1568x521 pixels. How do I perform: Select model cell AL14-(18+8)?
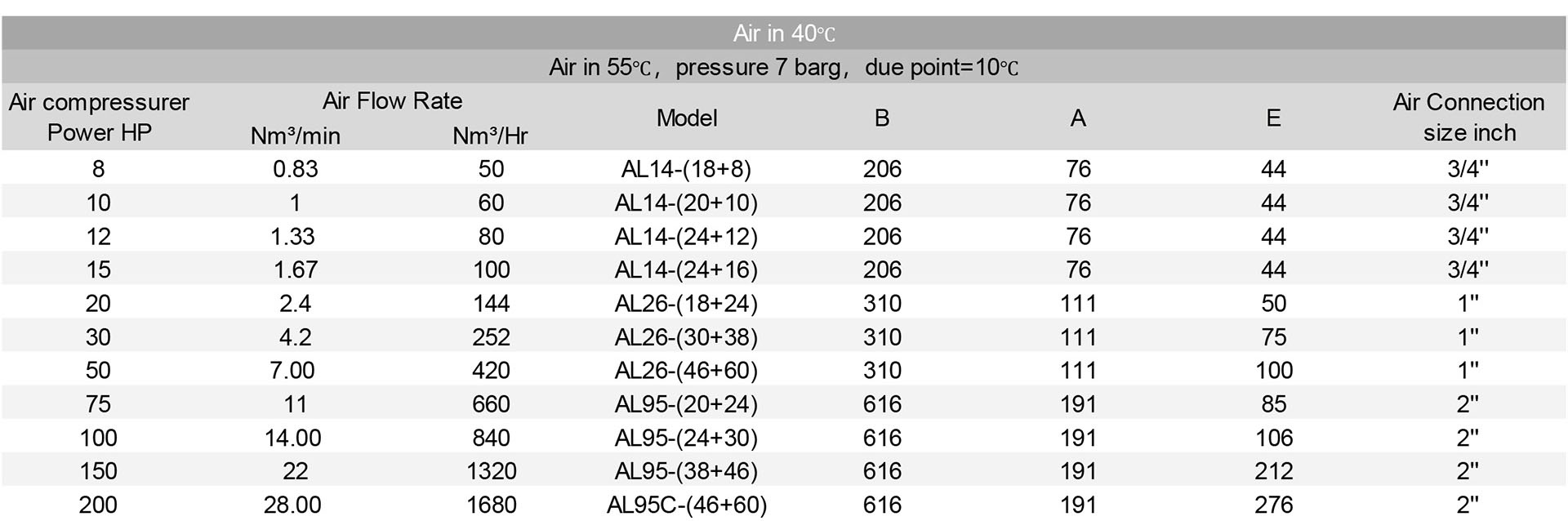(x=686, y=169)
